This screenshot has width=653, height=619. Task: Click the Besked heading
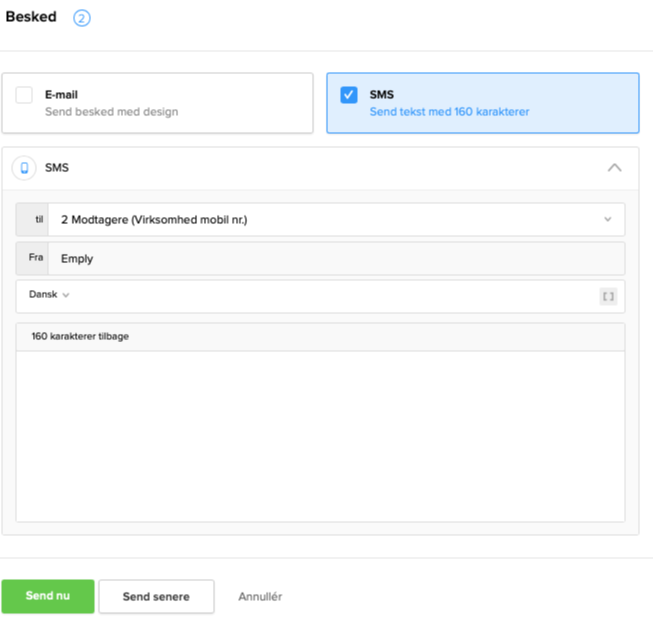31,18
